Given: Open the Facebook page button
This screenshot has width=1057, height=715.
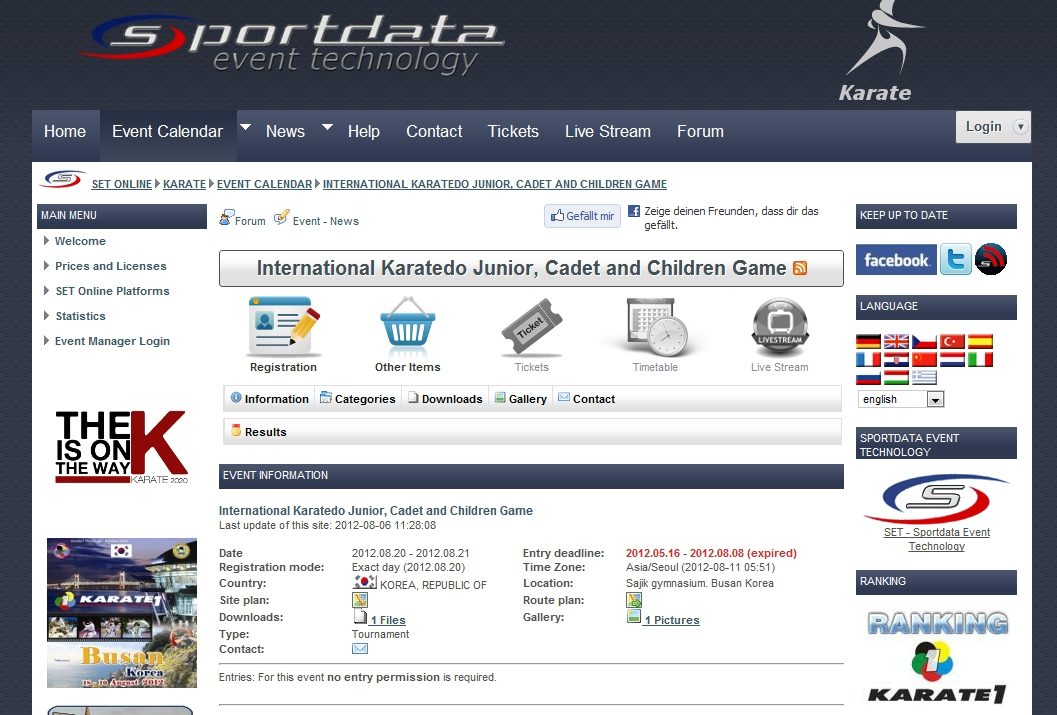Looking at the screenshot, I should pyautogui.click(x=897, y=259).
